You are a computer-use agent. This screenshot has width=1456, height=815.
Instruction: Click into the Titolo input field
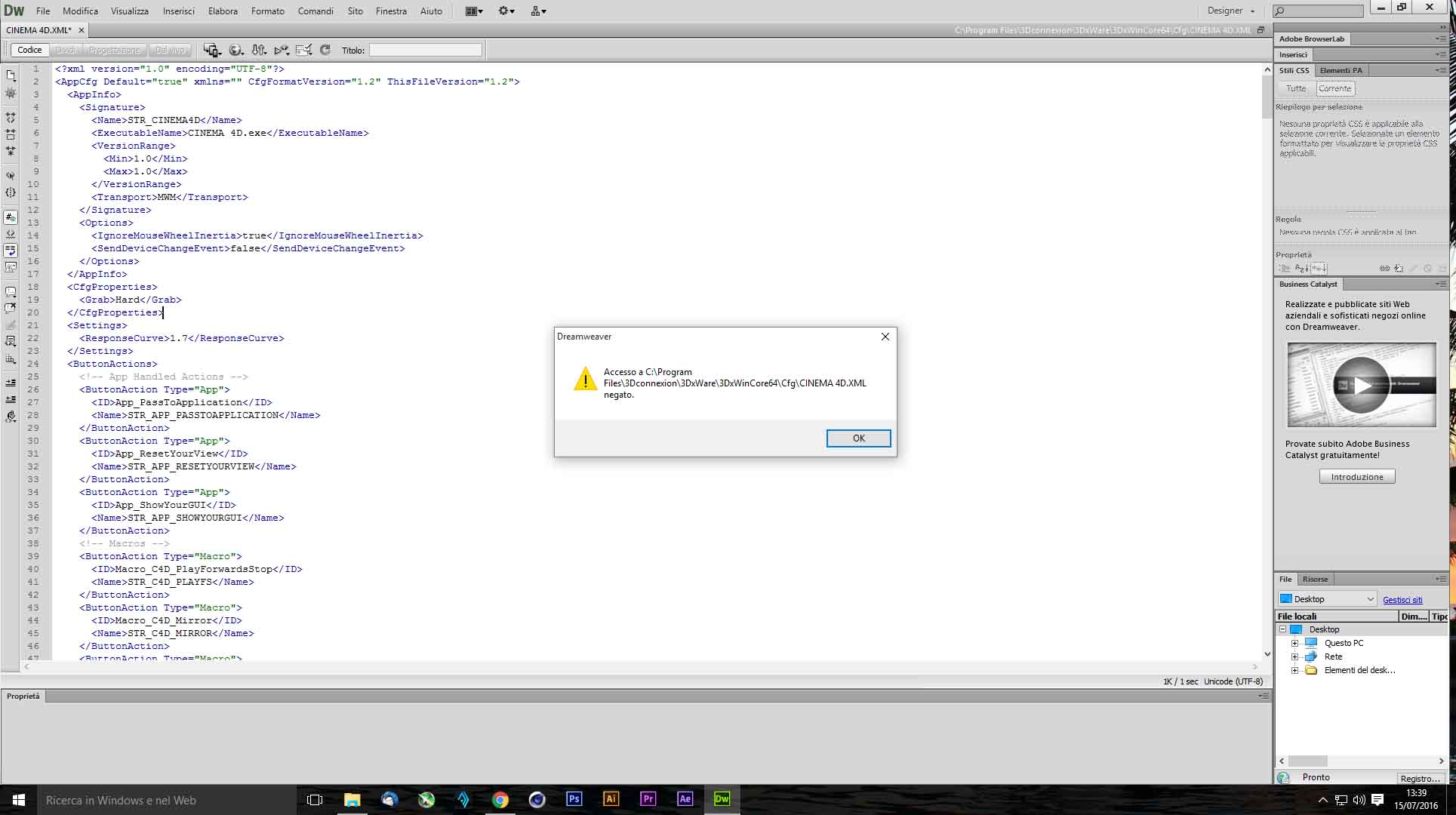425,50
